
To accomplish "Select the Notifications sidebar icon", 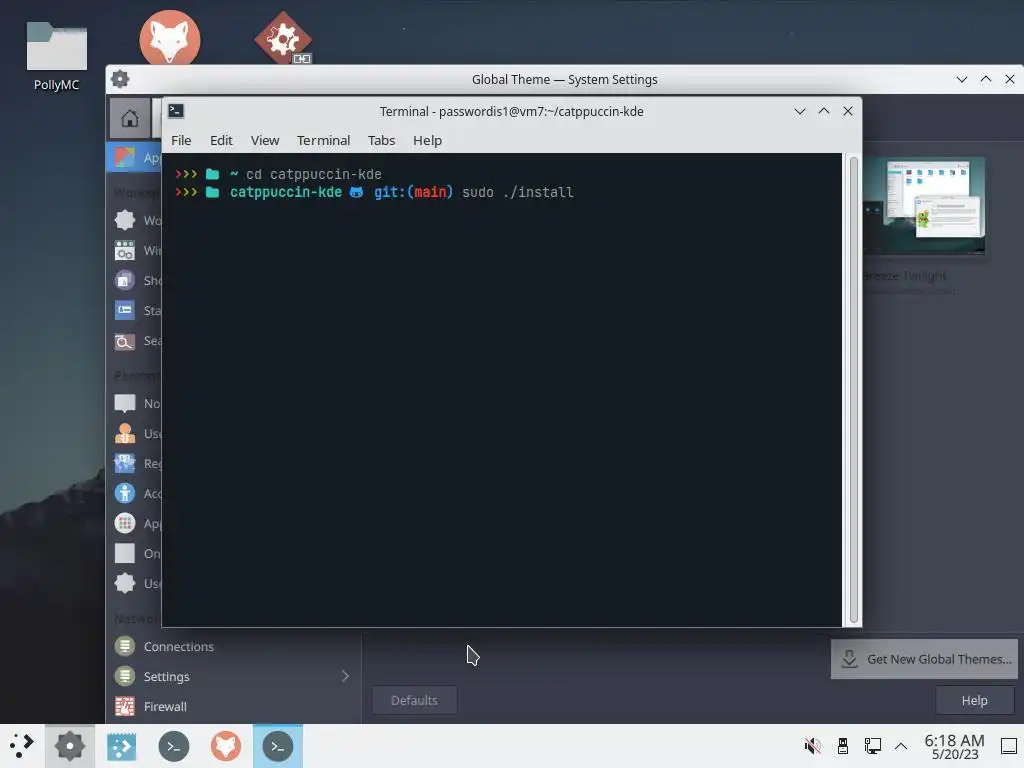I will tap(125, 404).
